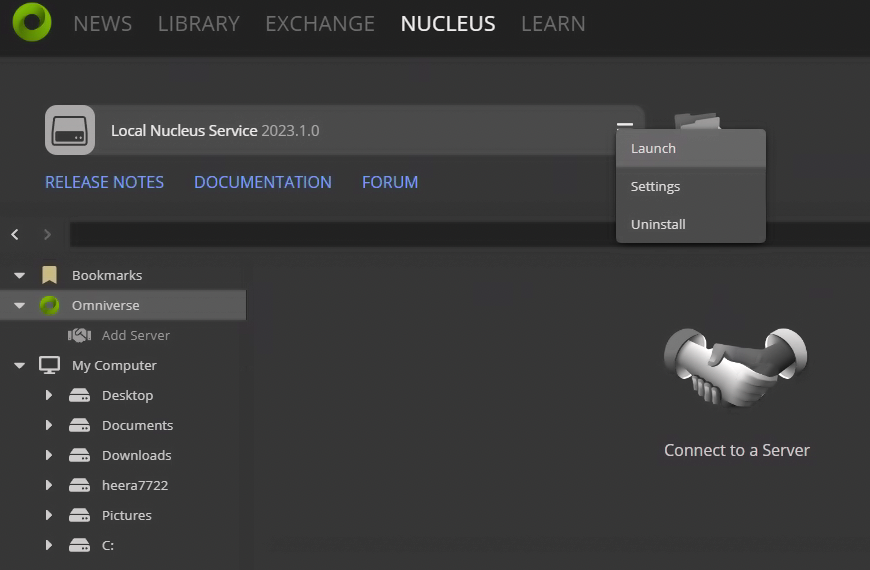The width and height of the screenshot is (870, 570).
Task: Select the Pictures label
Action: coord(127,515)
